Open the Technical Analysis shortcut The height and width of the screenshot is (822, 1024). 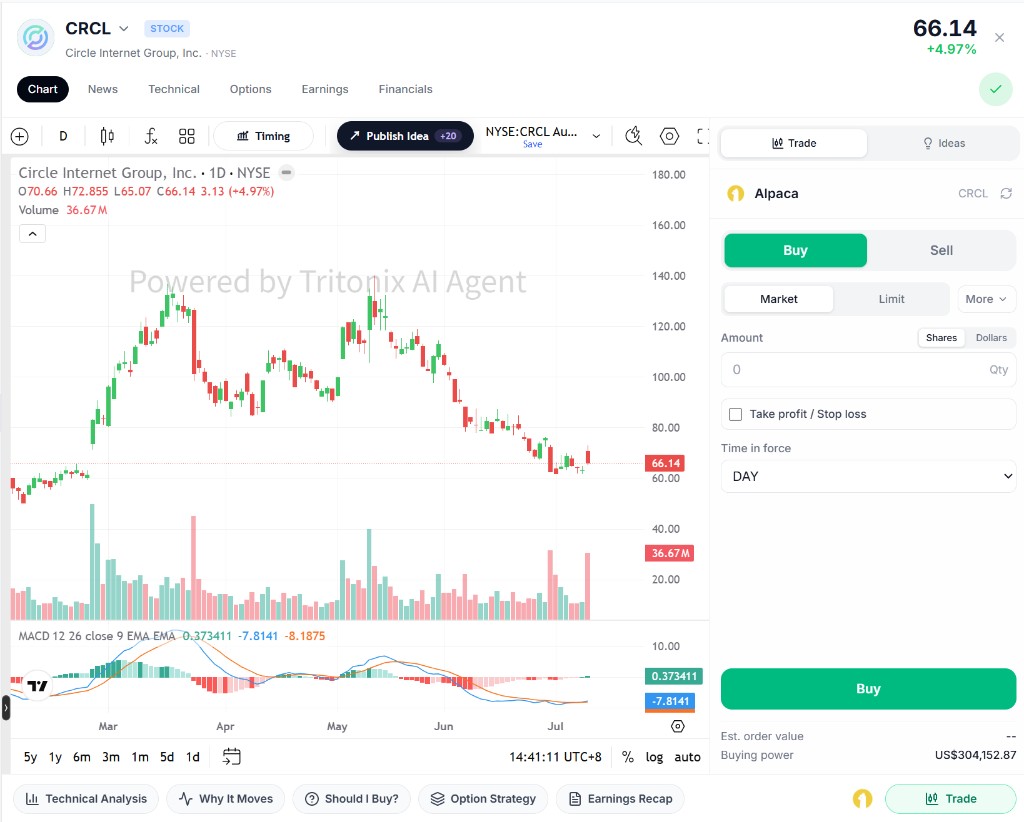86,798
